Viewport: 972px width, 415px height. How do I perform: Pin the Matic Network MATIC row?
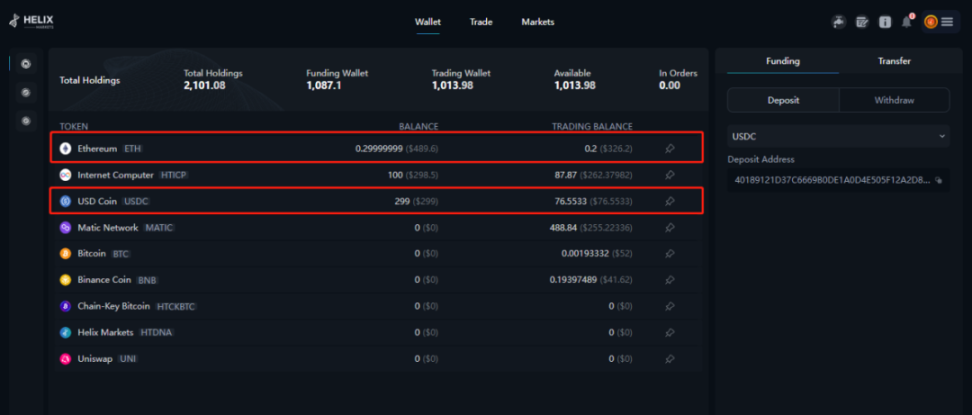tap(669, 228)
